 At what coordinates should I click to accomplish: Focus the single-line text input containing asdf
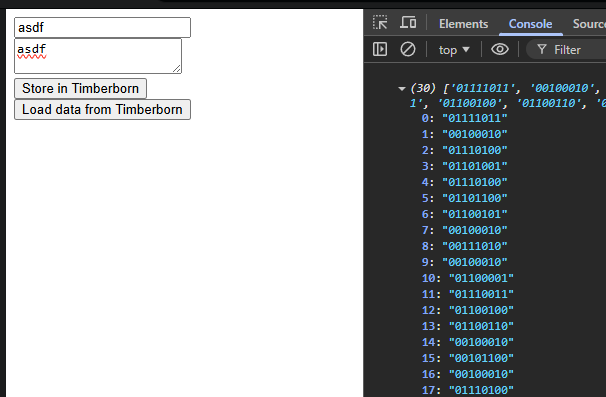102,27
